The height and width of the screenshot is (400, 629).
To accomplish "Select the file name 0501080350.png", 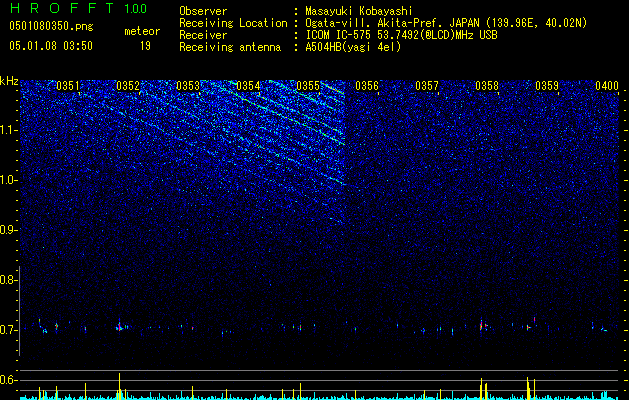I will pos(51,26).
